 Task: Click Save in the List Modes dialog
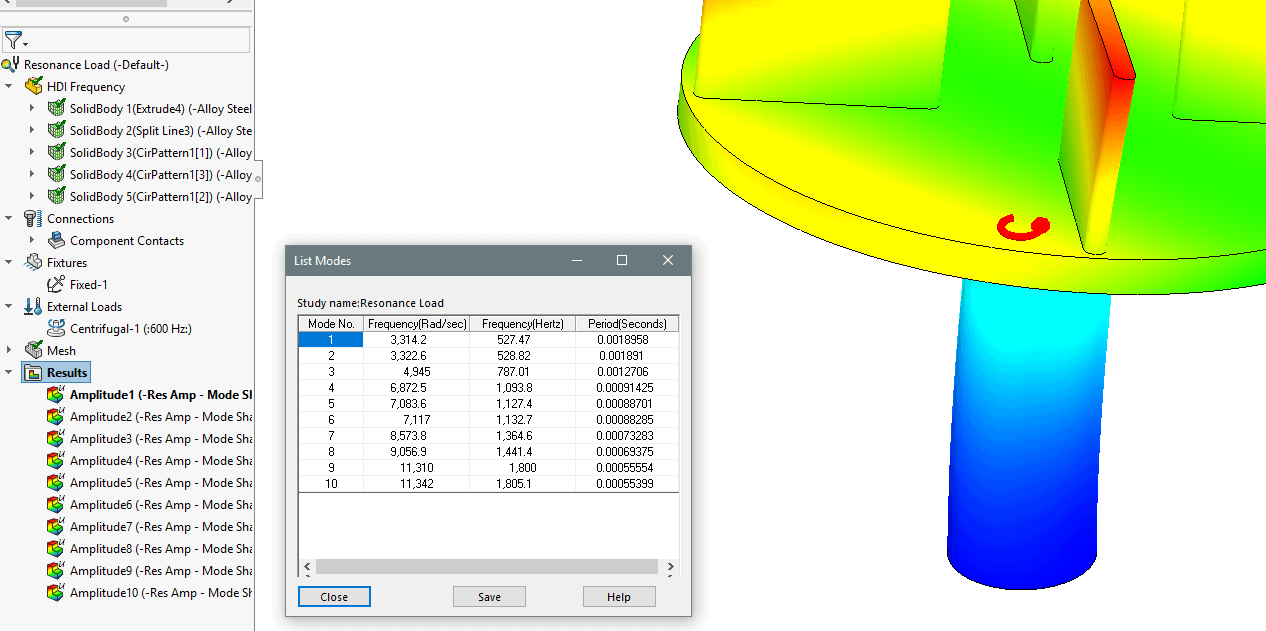(489, 597)
